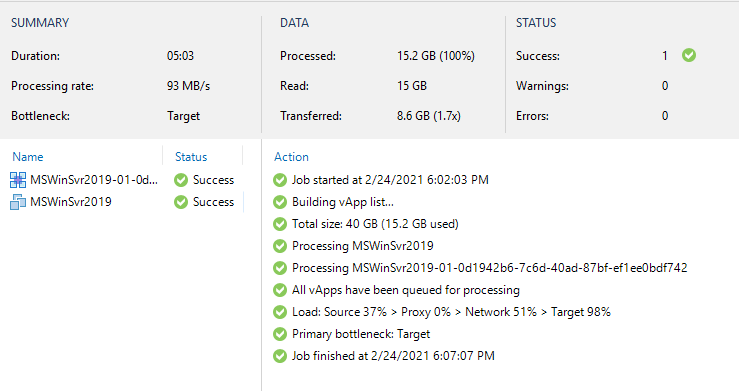This screenshot has height=391, width=739.
Task: Select the Total size: 40 GB log line
Action: [375, 224]
